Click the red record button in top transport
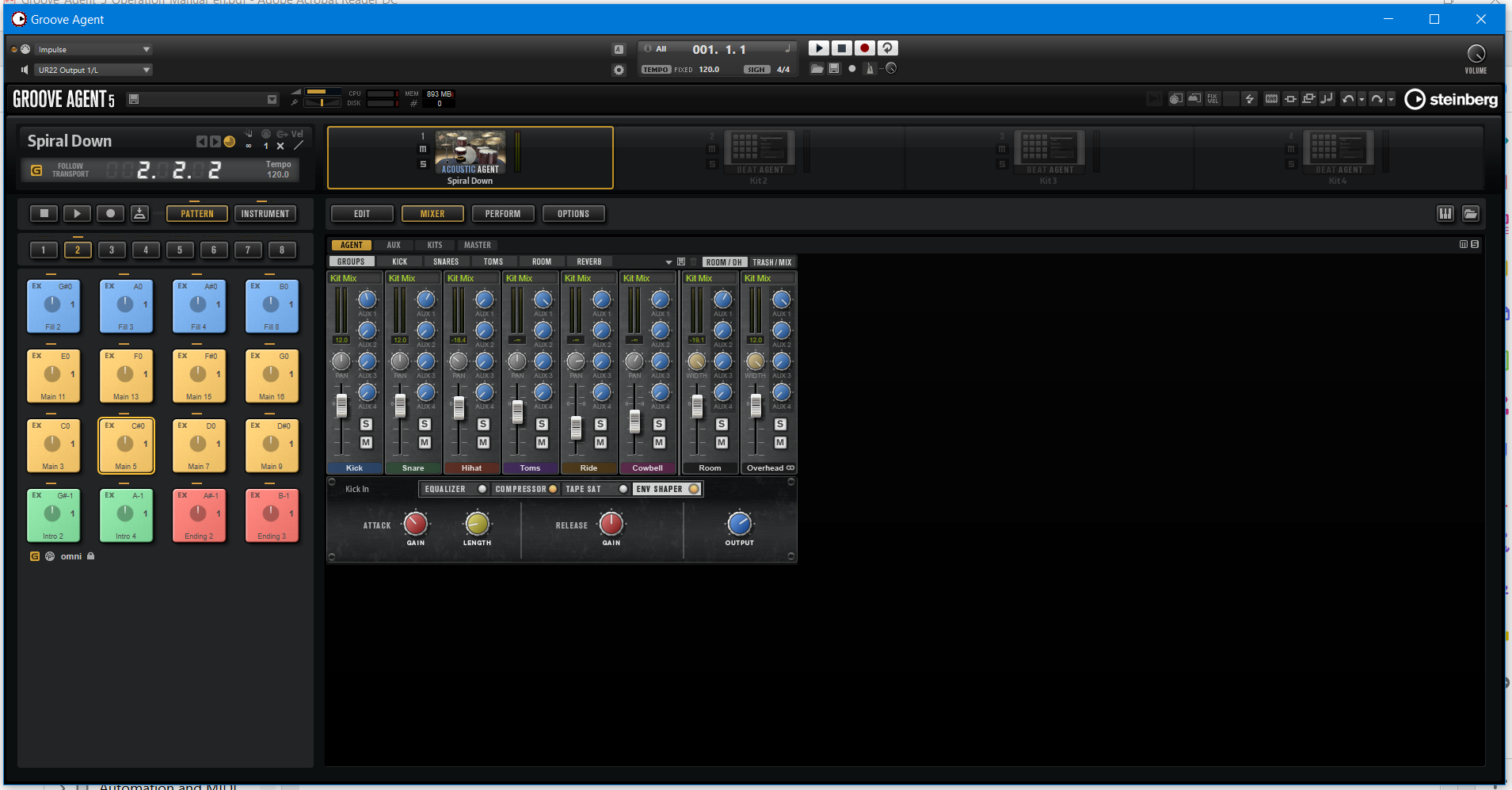Screen dimensions: 1512x790 (x=865, y=48)
